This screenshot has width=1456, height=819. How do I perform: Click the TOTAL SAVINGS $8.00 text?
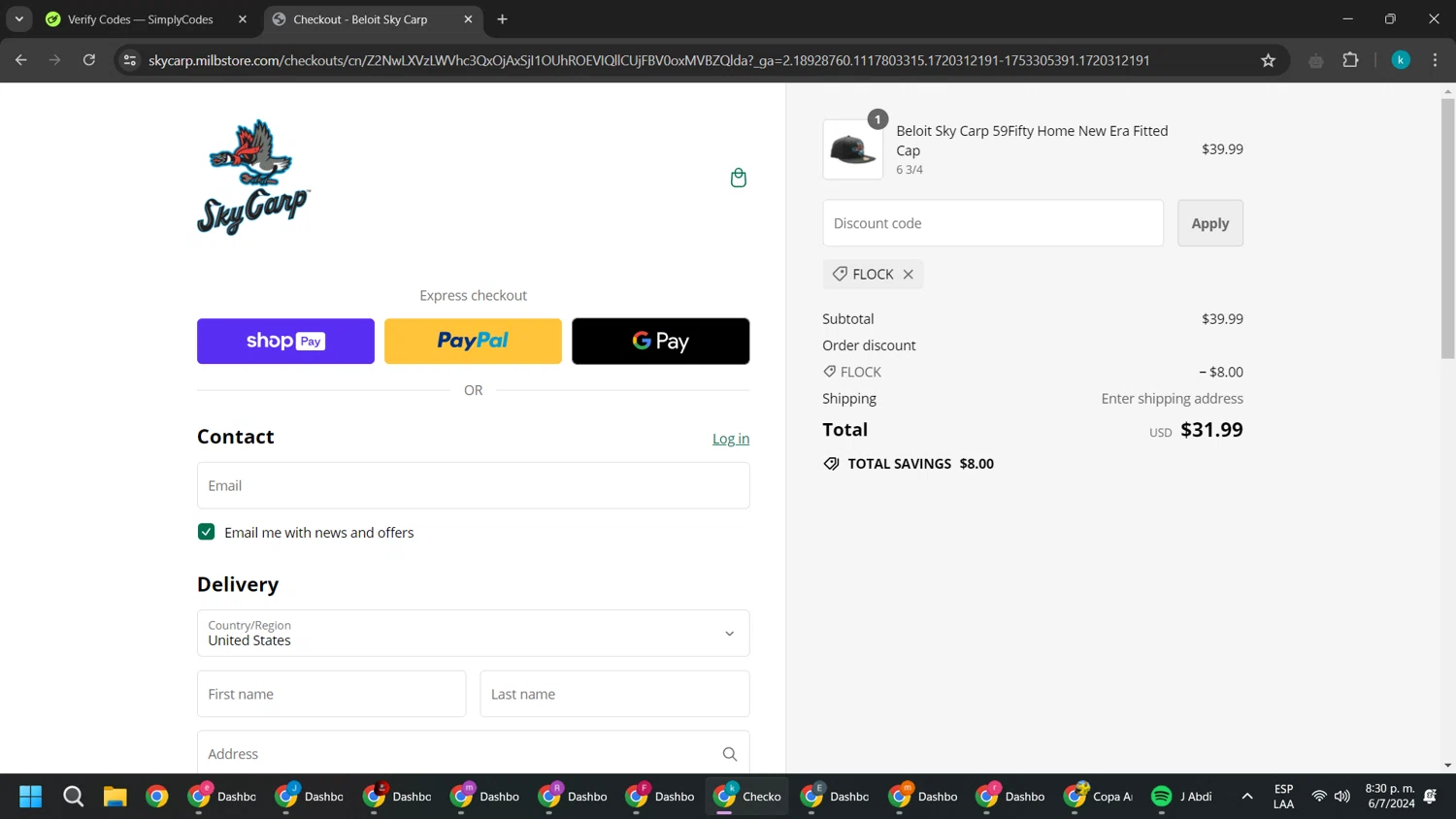pyautogui.click(x=920, y=464)
